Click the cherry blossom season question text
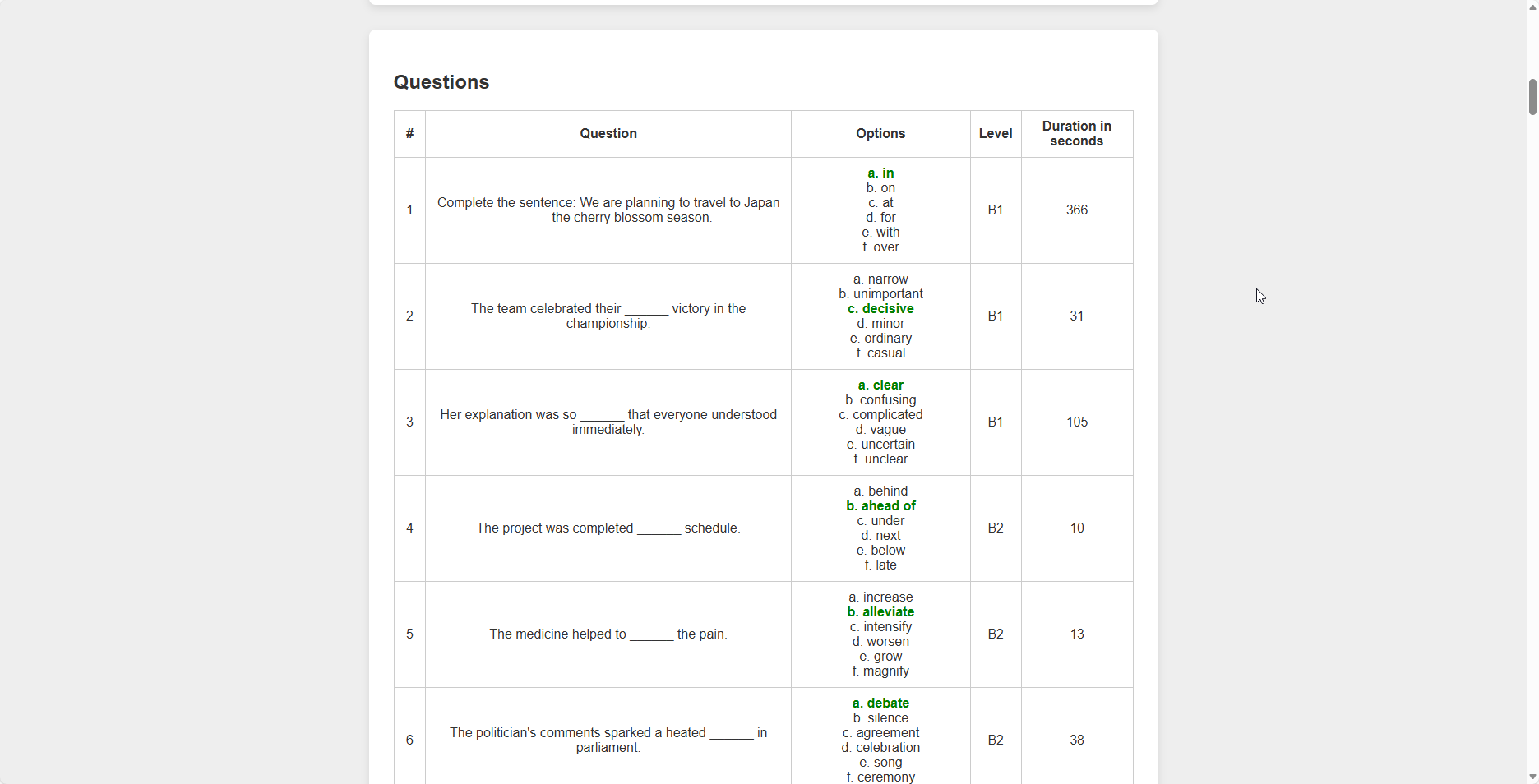The height and width of the screenshot is (784, 1539). click(608, 210)
